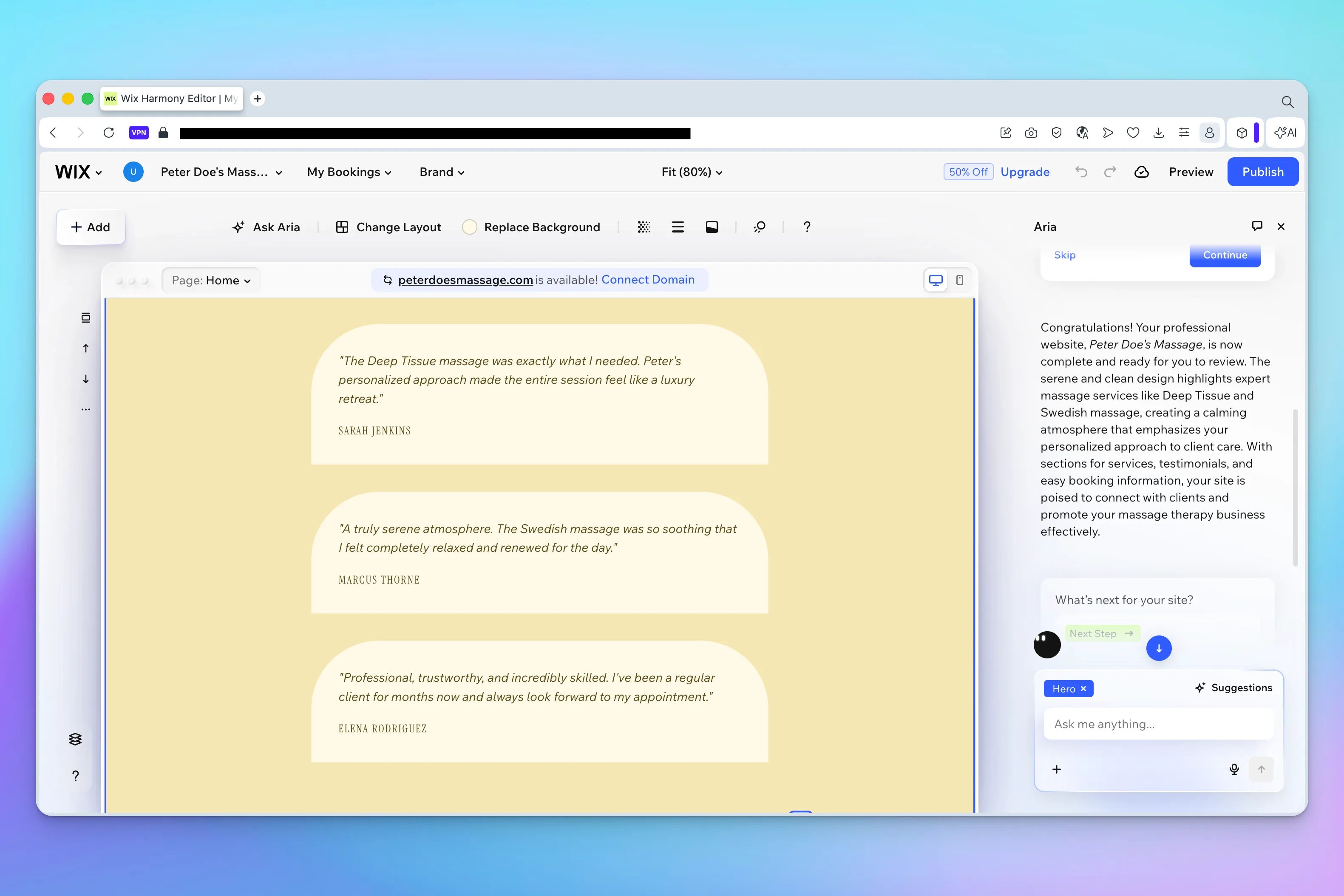
Task: Click the undo arrow icon
Action: coord(1080,172)
